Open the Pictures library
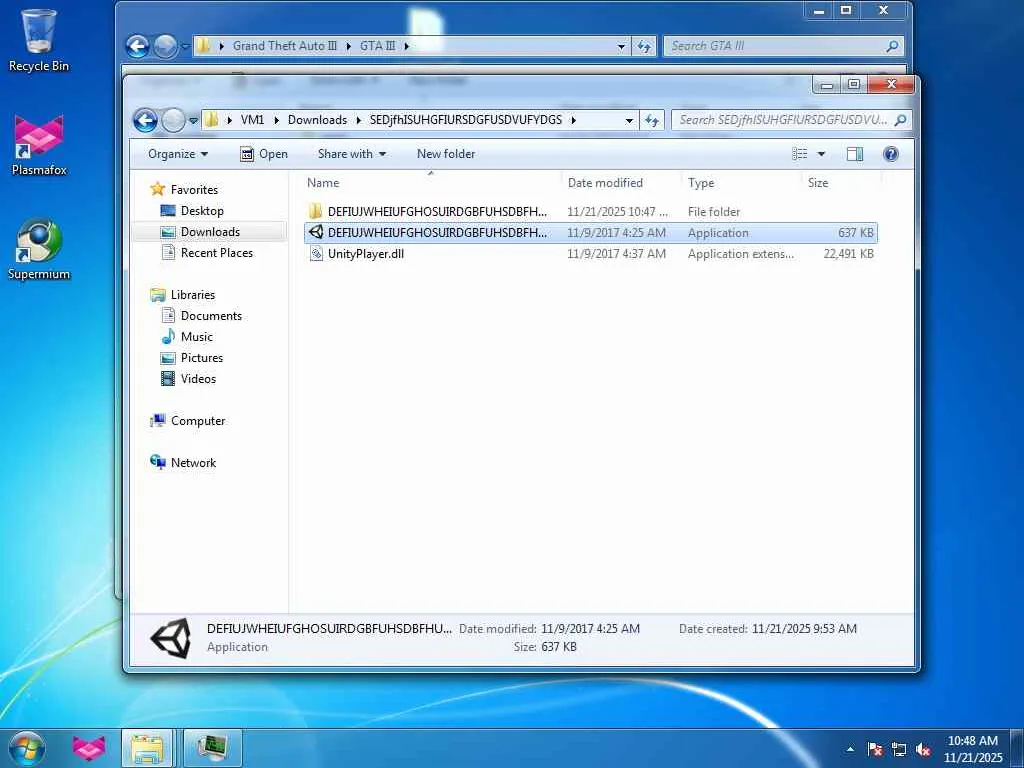The image size is (1024, 768). (202, 357)
